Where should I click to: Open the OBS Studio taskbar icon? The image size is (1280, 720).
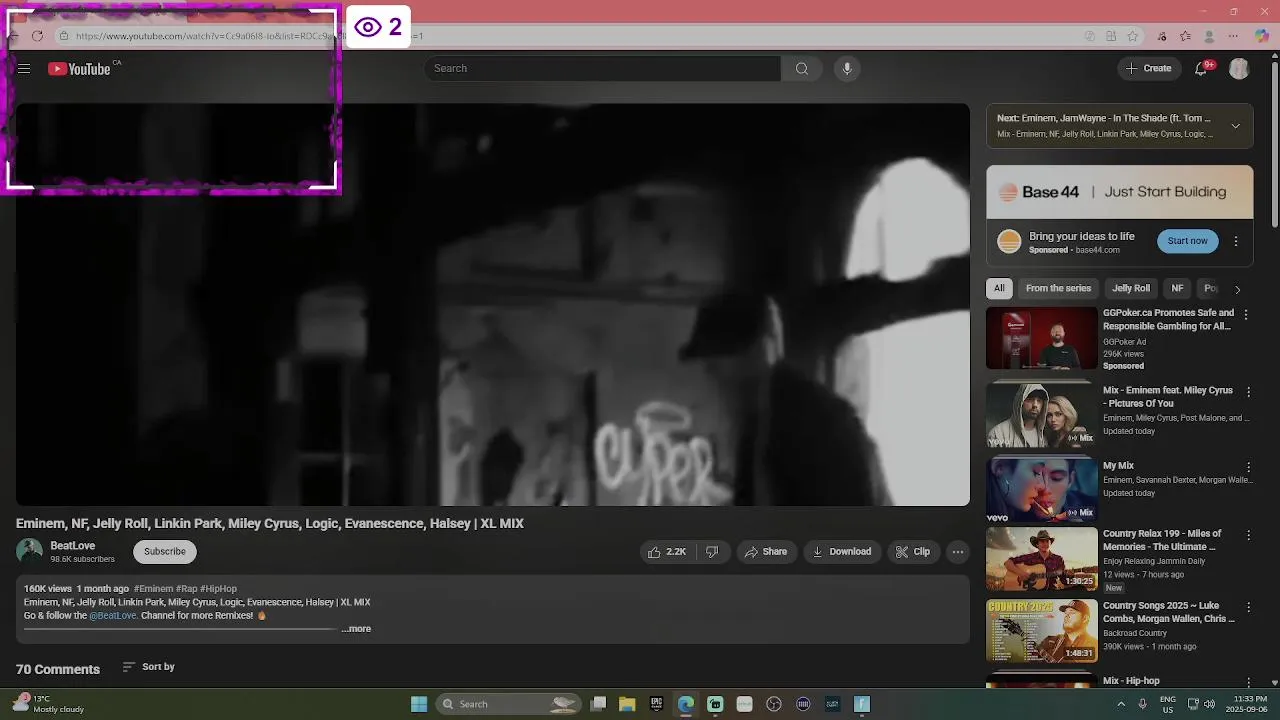774,704
